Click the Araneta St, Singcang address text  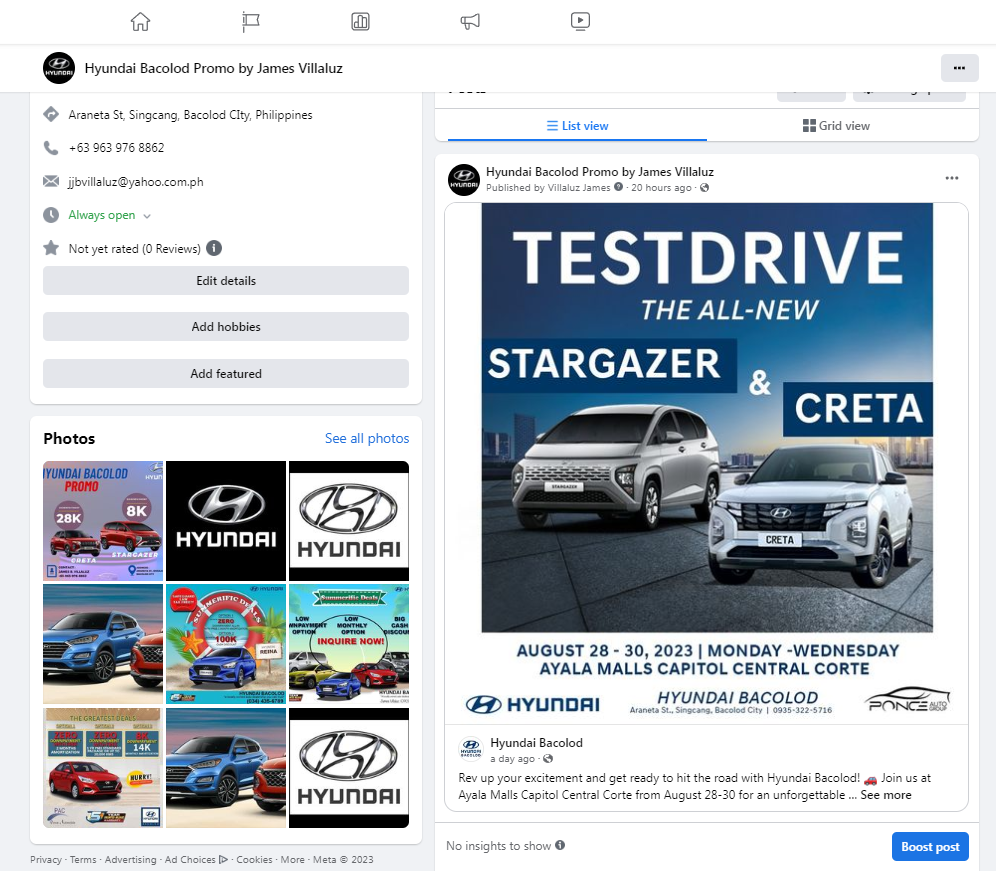191,114
